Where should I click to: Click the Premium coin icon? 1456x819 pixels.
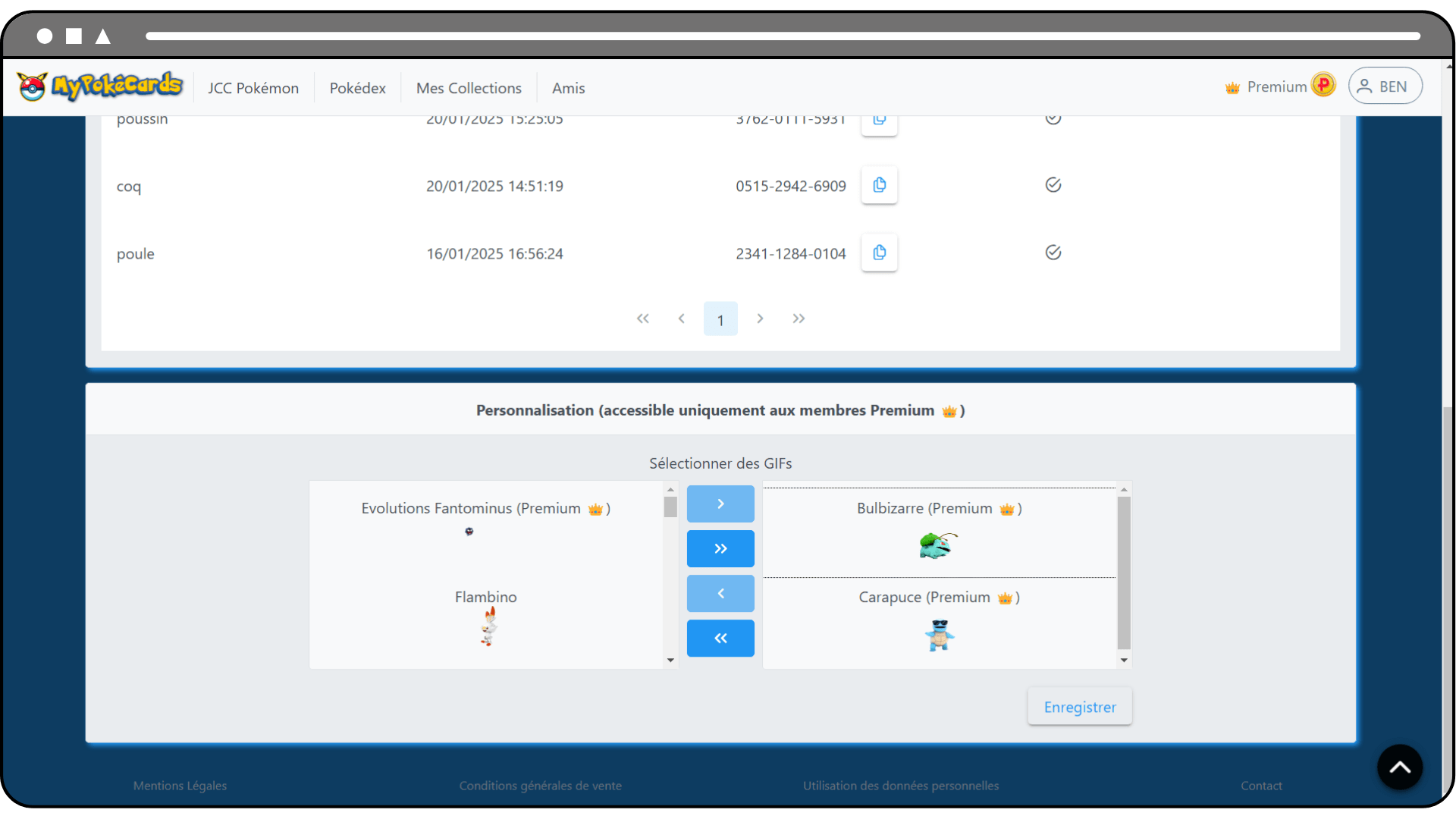[x=1323, y=85]
